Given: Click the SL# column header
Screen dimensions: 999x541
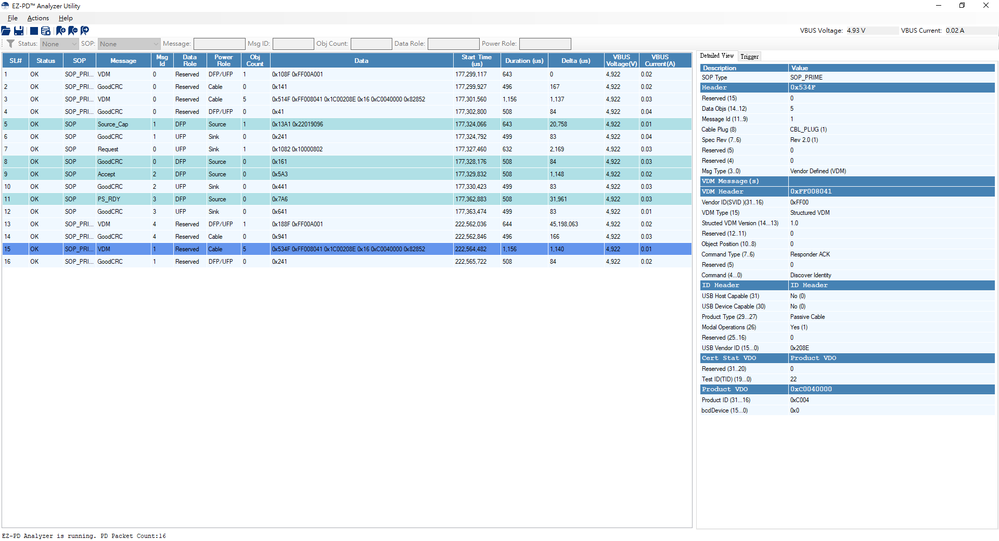Looking at the screenshot, I should pos(15,61).
